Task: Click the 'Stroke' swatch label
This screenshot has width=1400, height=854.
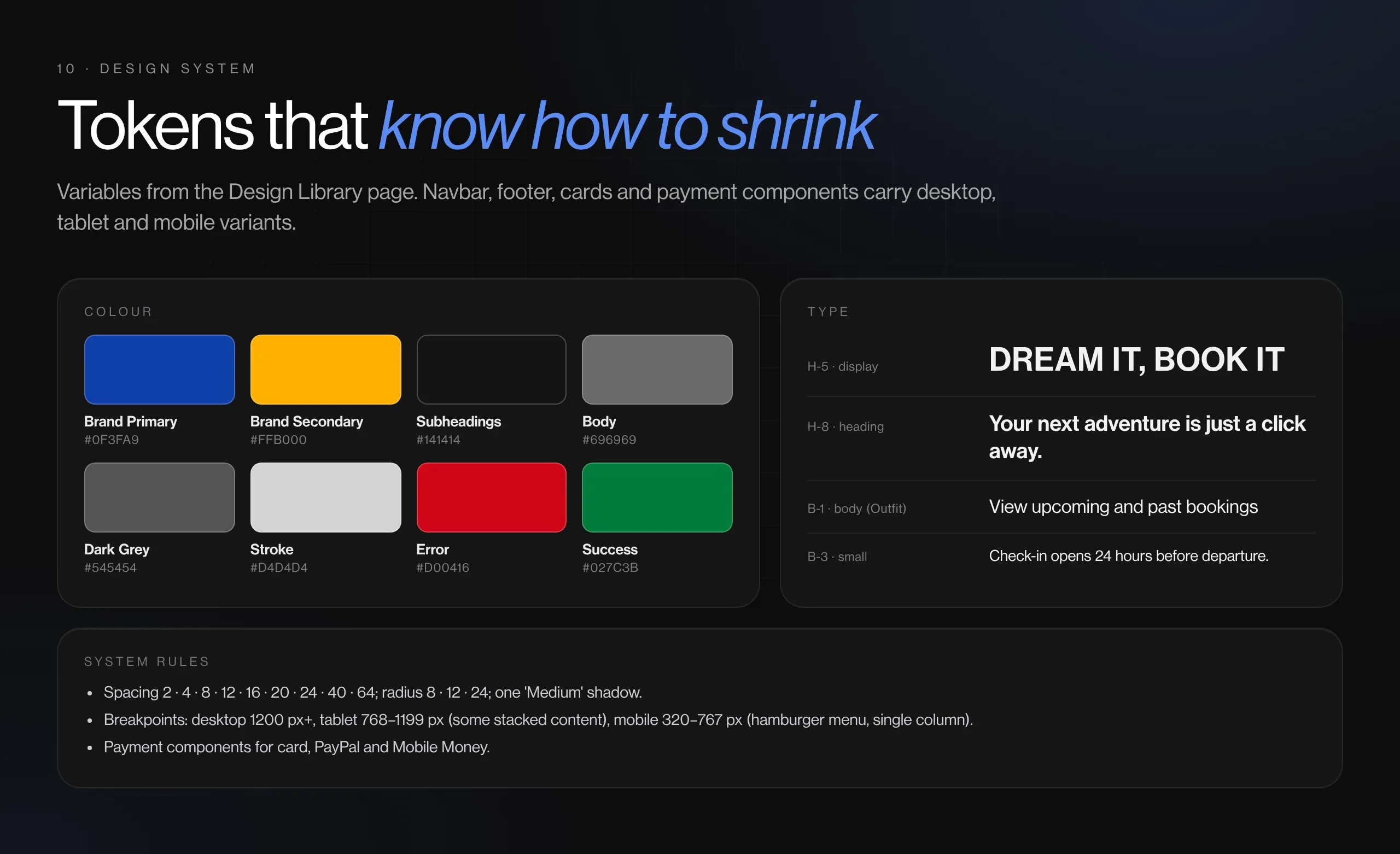Action: pyautogui.click(x=272, y=549)
